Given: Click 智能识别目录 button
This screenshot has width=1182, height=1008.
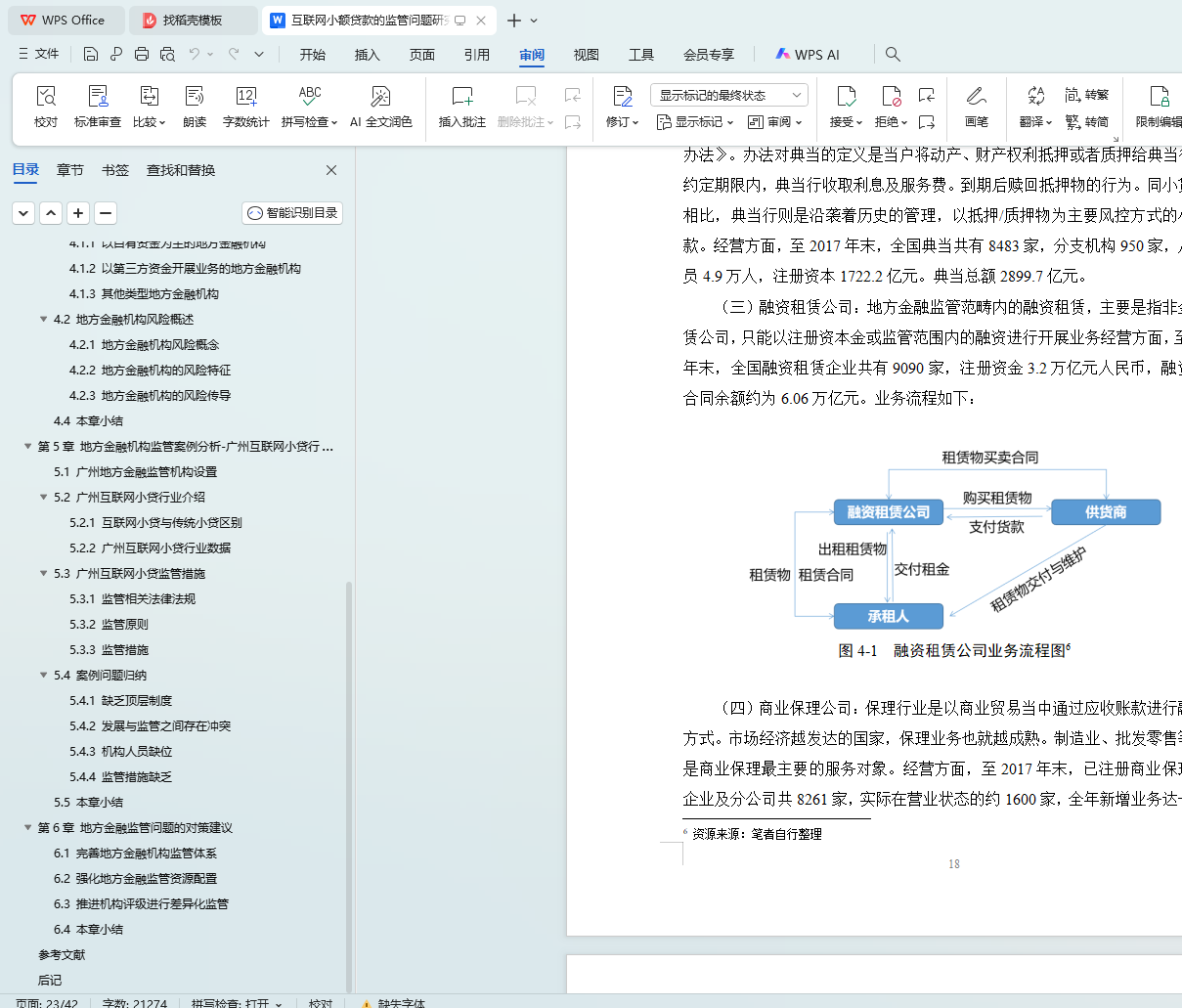Looking at the screenshot, I should coord(292,212).
